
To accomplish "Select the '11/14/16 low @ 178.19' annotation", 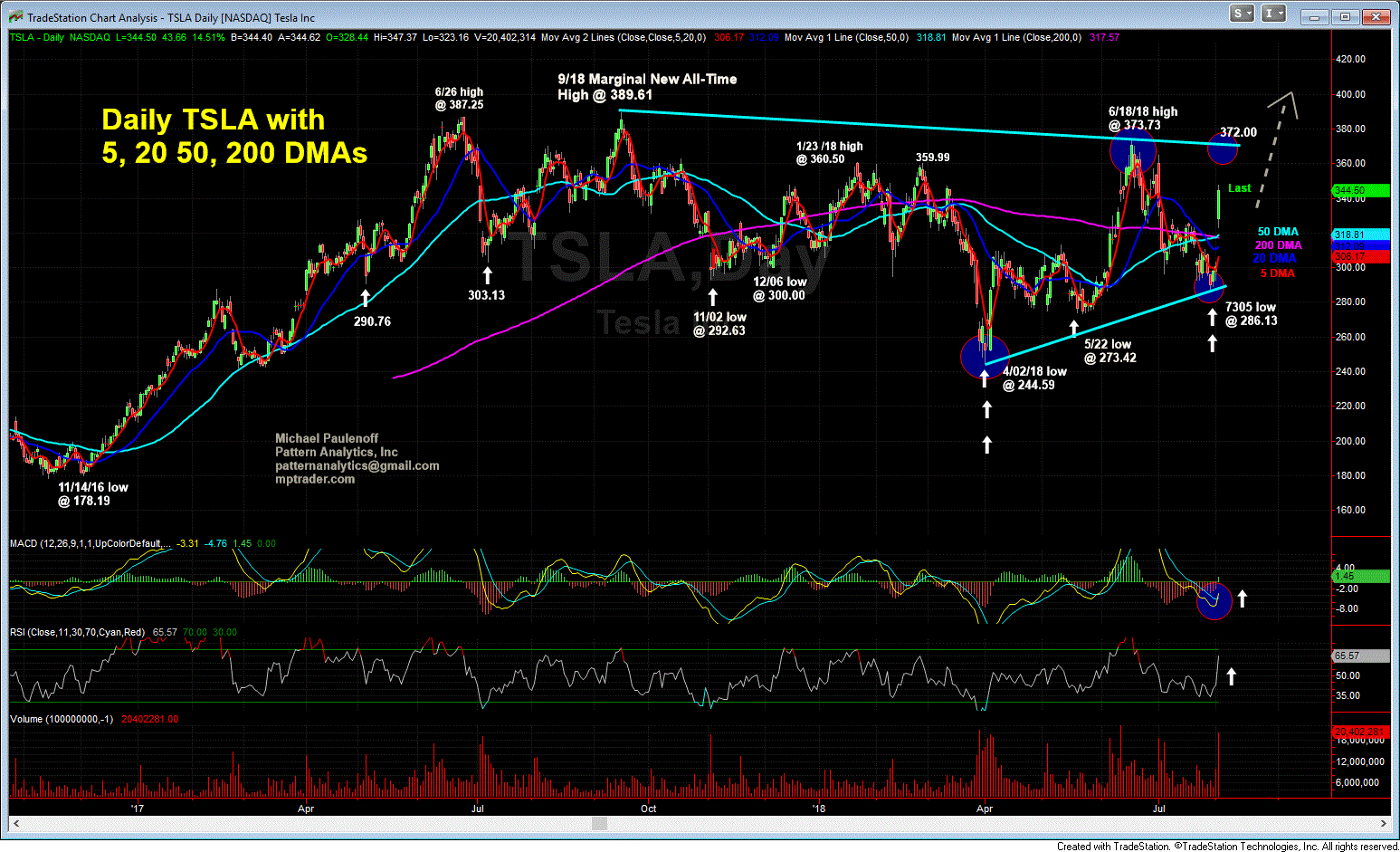I will coord(93,494).
